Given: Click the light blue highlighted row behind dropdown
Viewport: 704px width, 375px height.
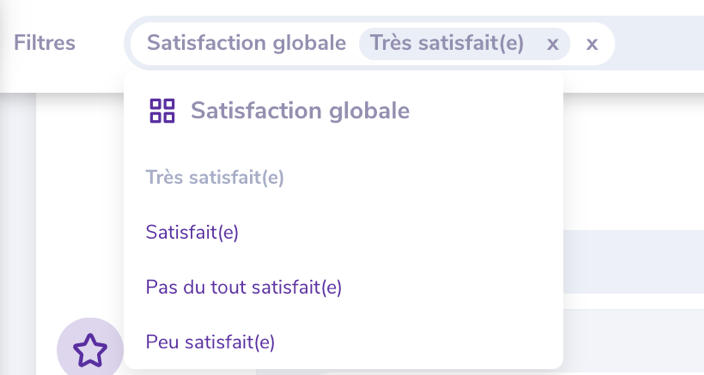Looking at the screenshot, I should 634,261.
